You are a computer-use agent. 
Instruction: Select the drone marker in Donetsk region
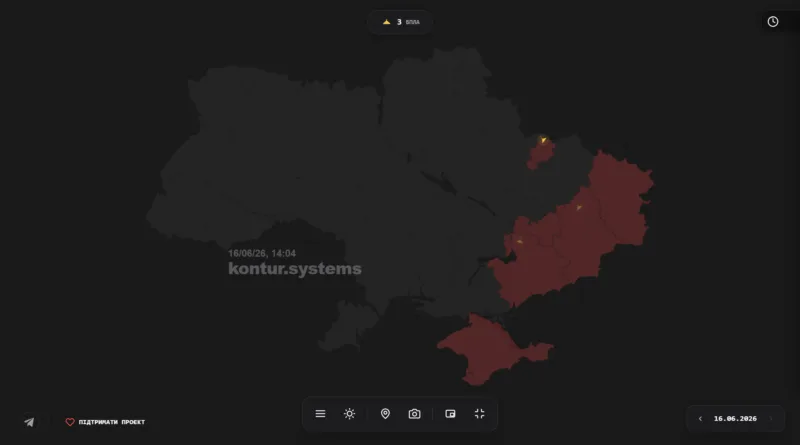579,208
